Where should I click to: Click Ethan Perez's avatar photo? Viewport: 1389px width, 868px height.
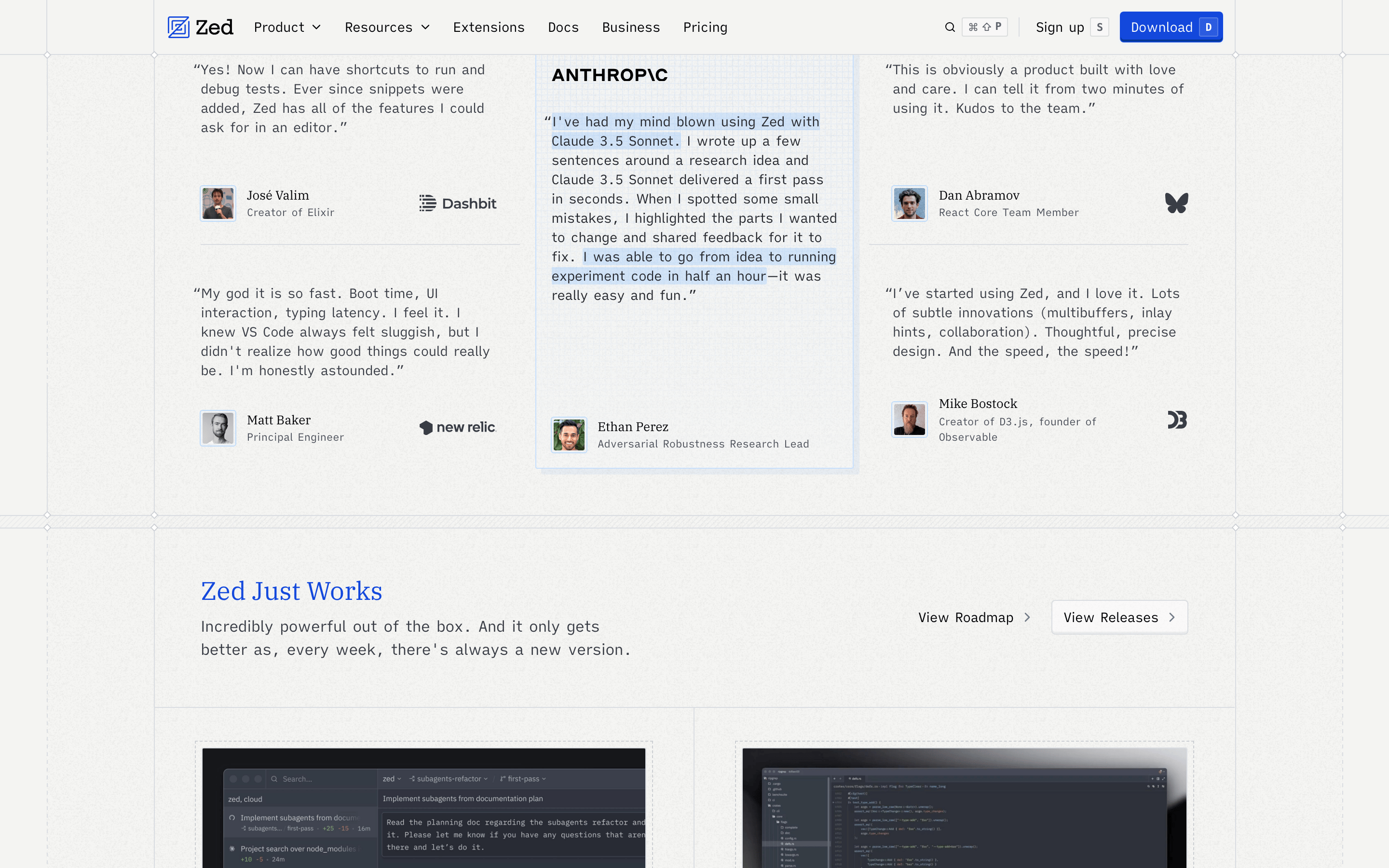pos(569,434)
